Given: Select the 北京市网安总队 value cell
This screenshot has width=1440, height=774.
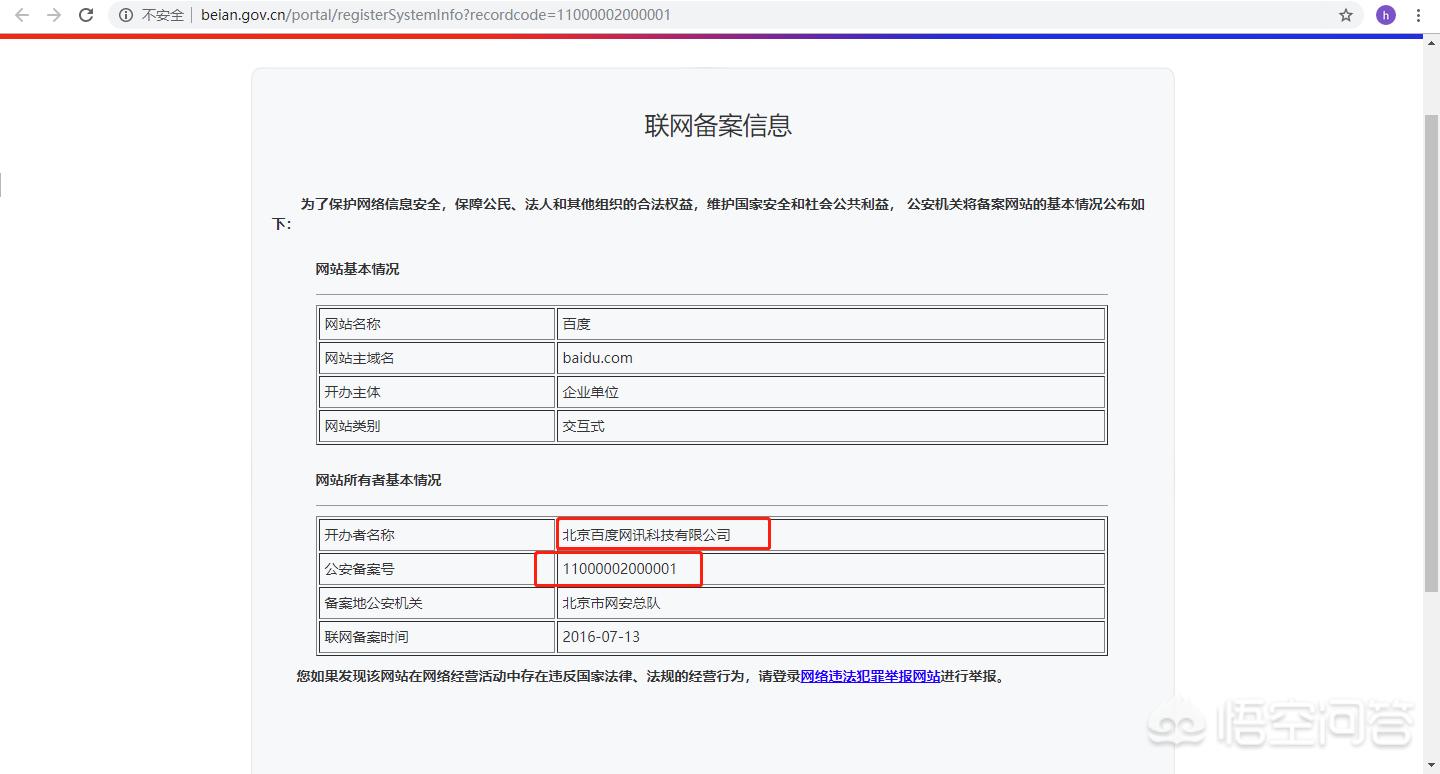Looking at the screenshot, I should coord(831,603).
